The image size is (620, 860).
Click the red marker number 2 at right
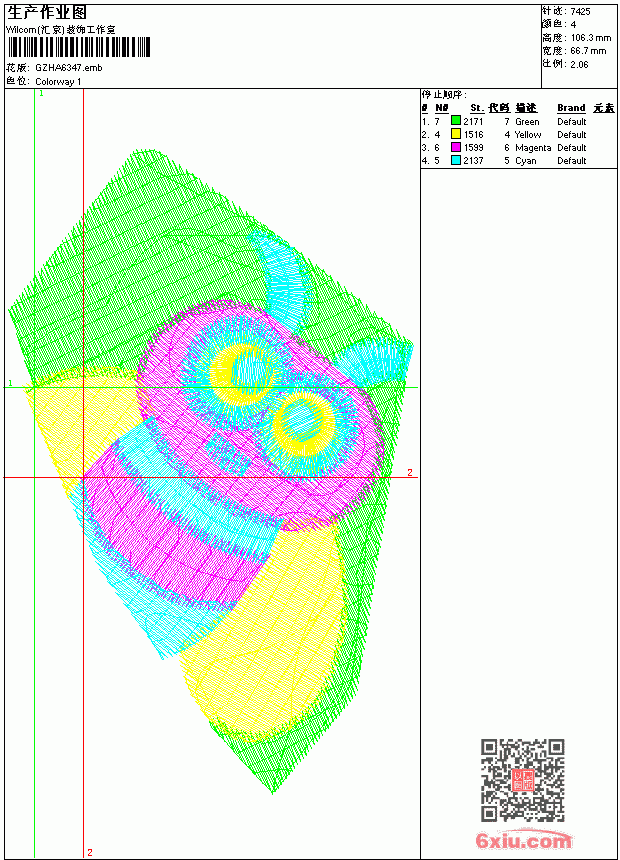pyautogui.click(x=410, y=472)
